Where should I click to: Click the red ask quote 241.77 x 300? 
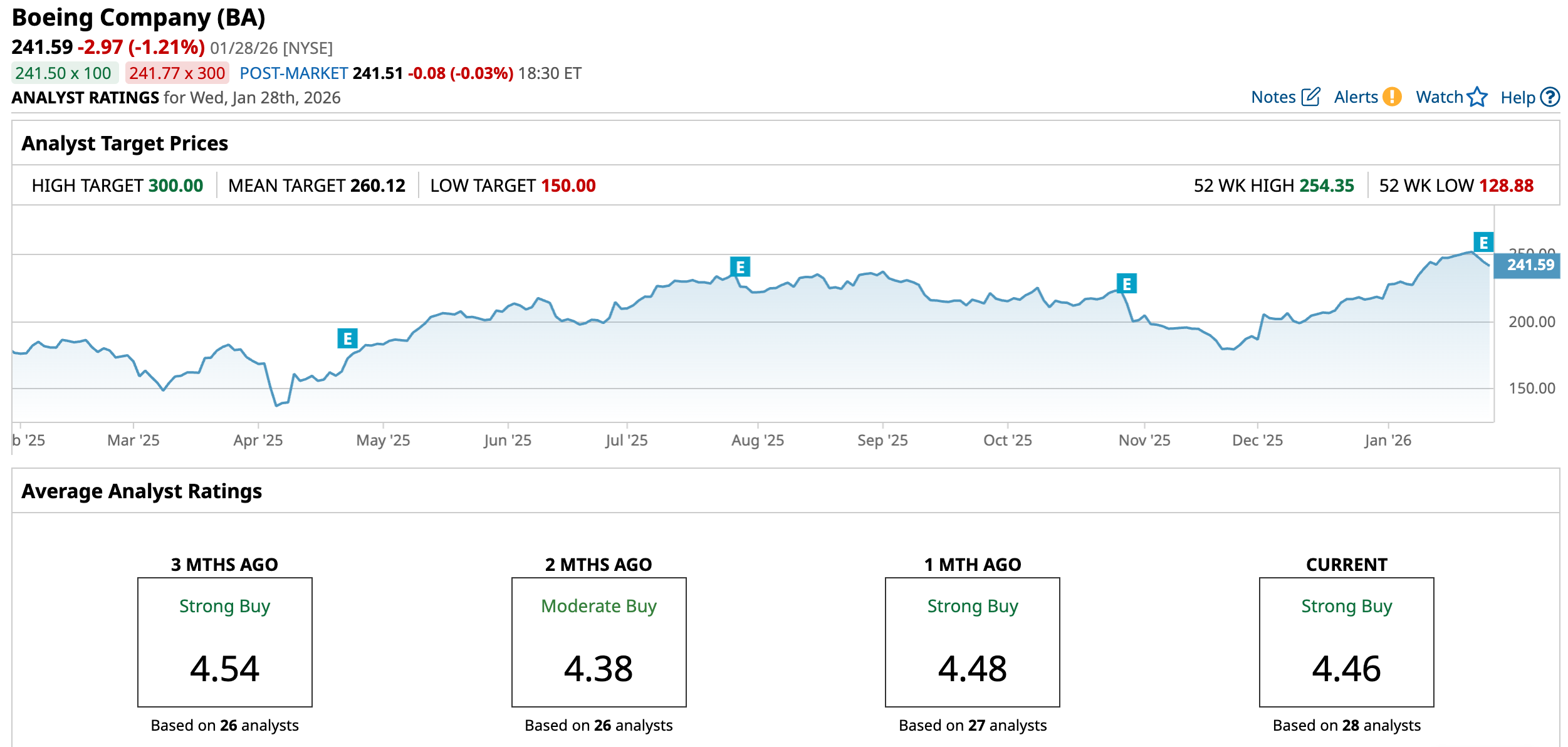coord(177,73)
